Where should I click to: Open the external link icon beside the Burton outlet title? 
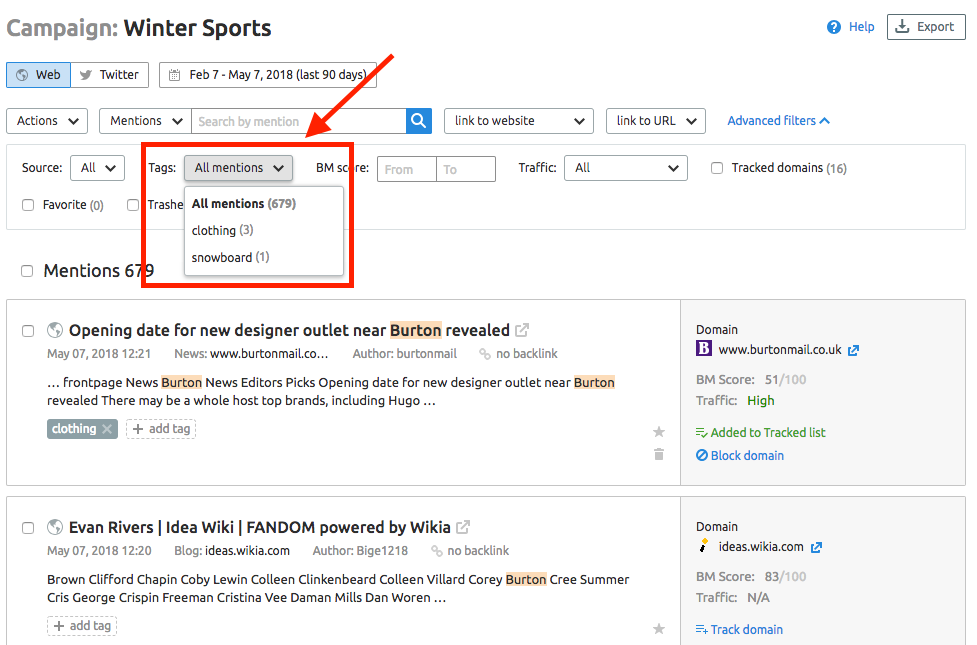click(522, 330)
